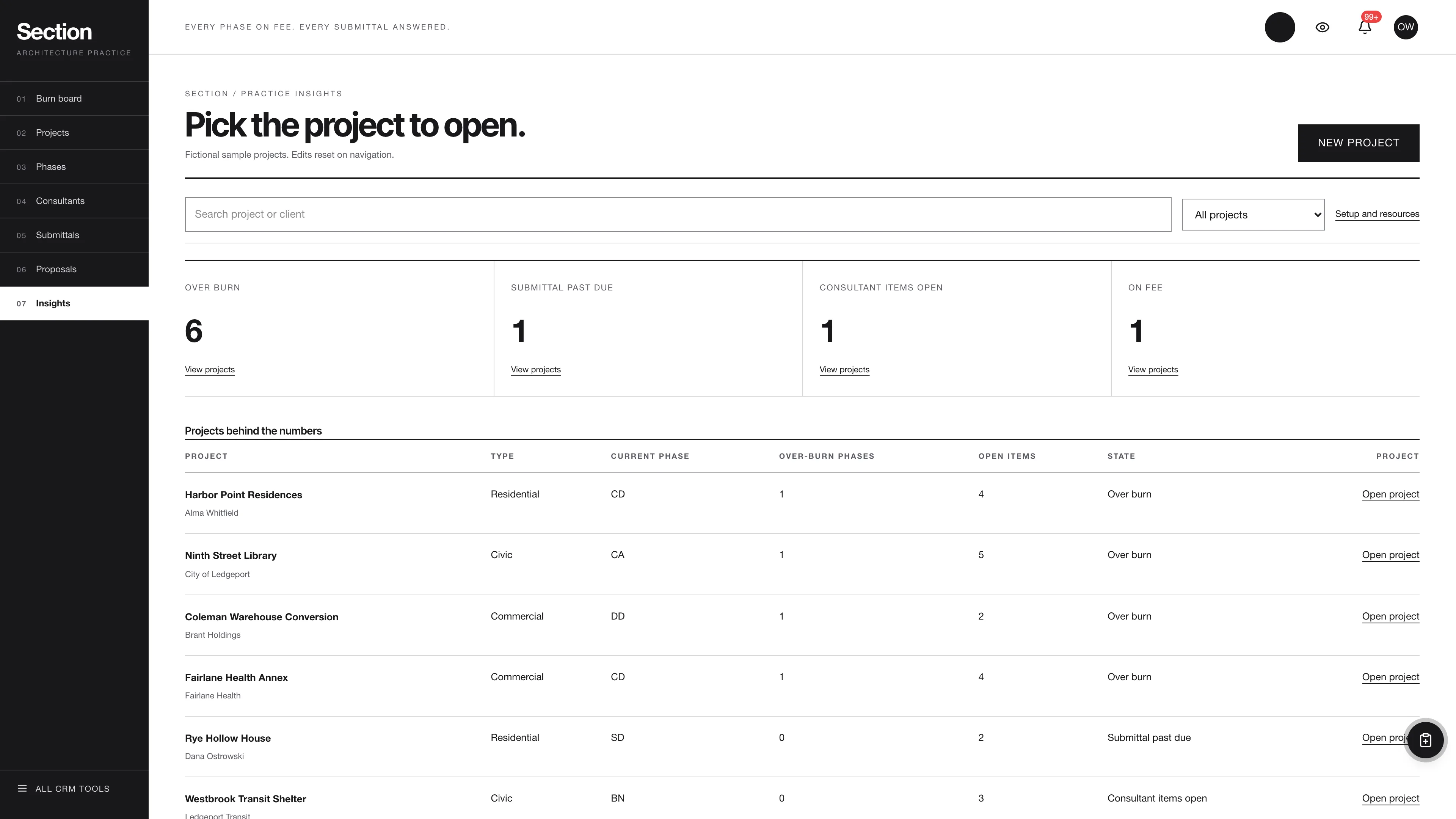Open project for Coleman Warehouse Conversion
The width and height of the screenshot is (1456, 819).
[x=1390, y=617]
